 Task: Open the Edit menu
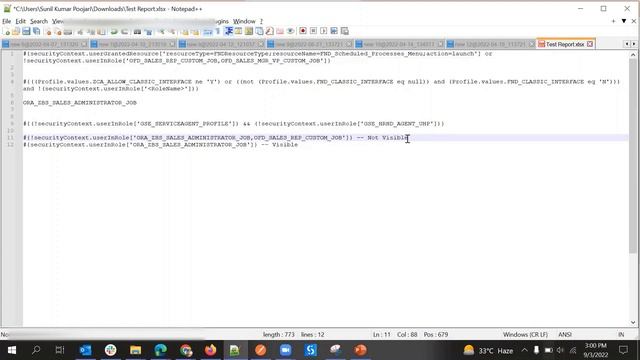click(x=20, y=21)
